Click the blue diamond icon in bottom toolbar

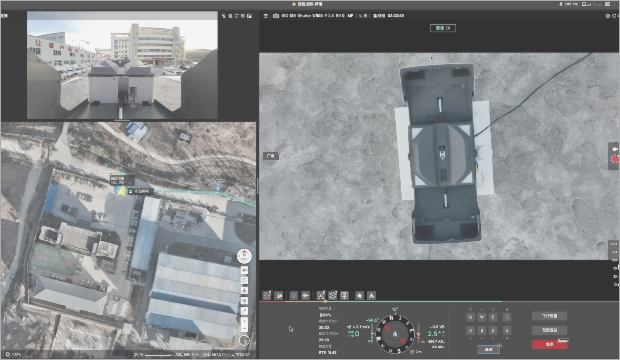click(293, 296)
